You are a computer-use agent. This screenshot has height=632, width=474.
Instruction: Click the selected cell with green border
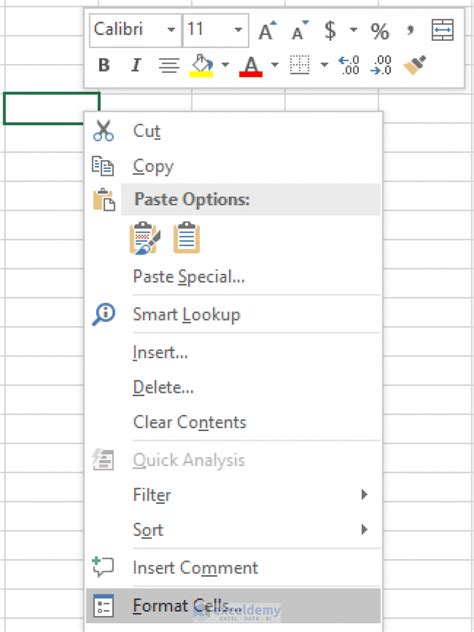point(51,108)
